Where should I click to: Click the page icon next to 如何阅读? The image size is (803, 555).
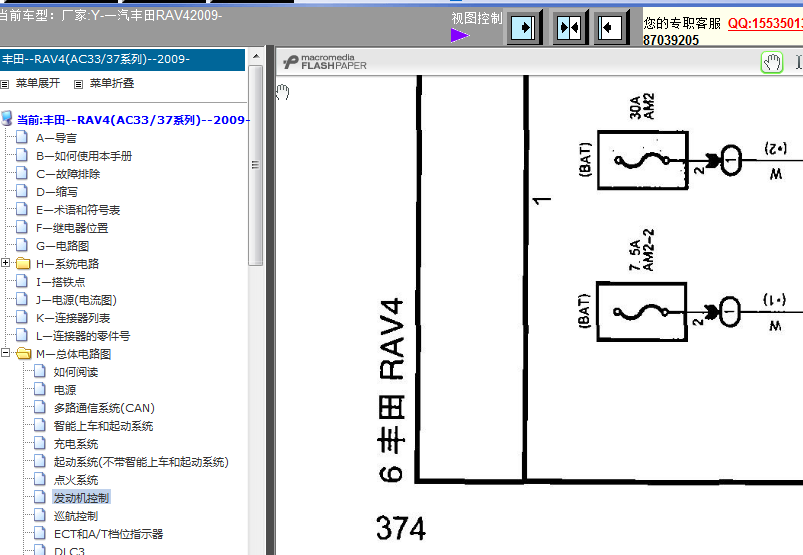click(40, 371)
